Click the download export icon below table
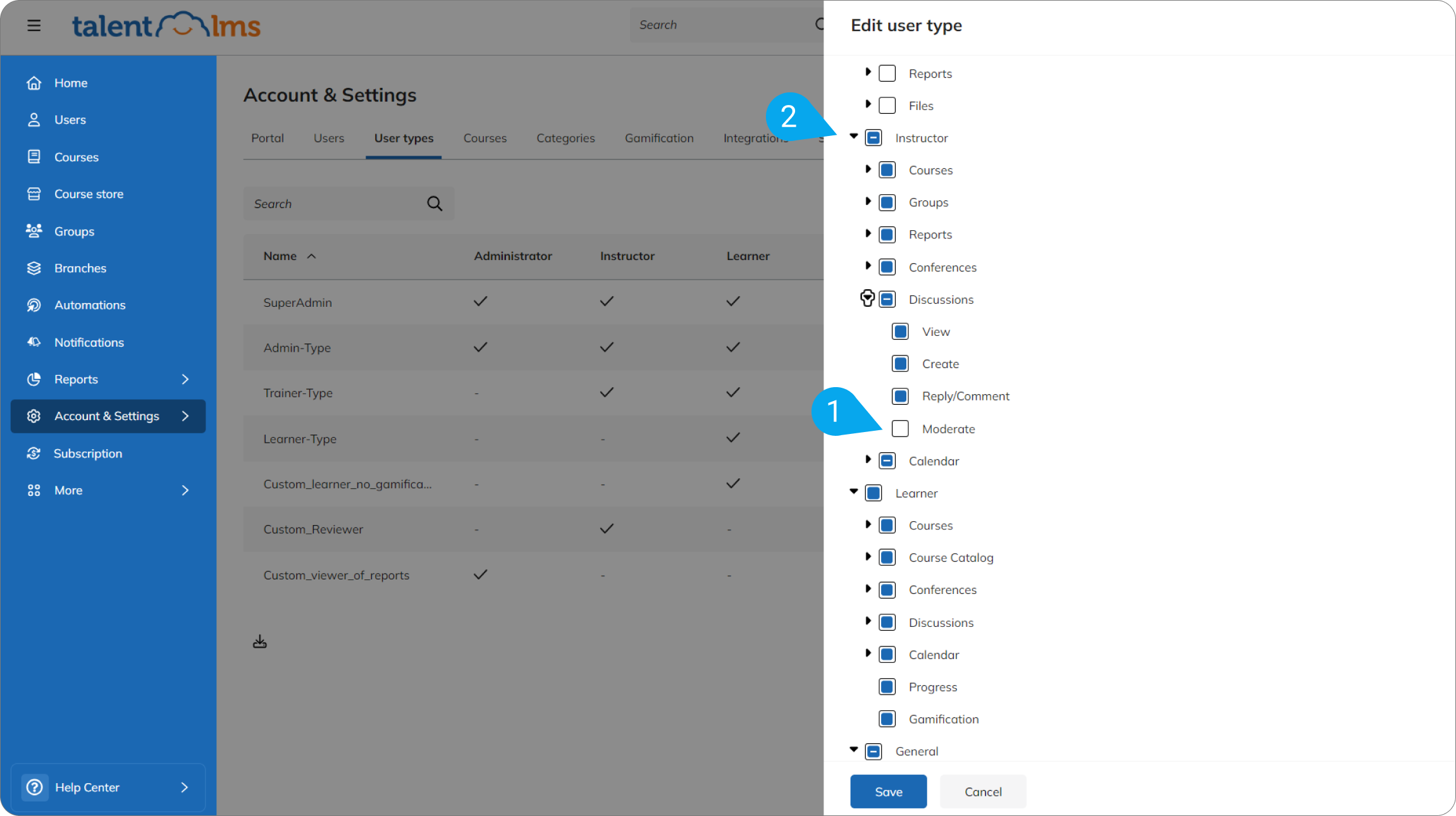The width and height of the screenshot is (1456, 816). pos(260,642)
